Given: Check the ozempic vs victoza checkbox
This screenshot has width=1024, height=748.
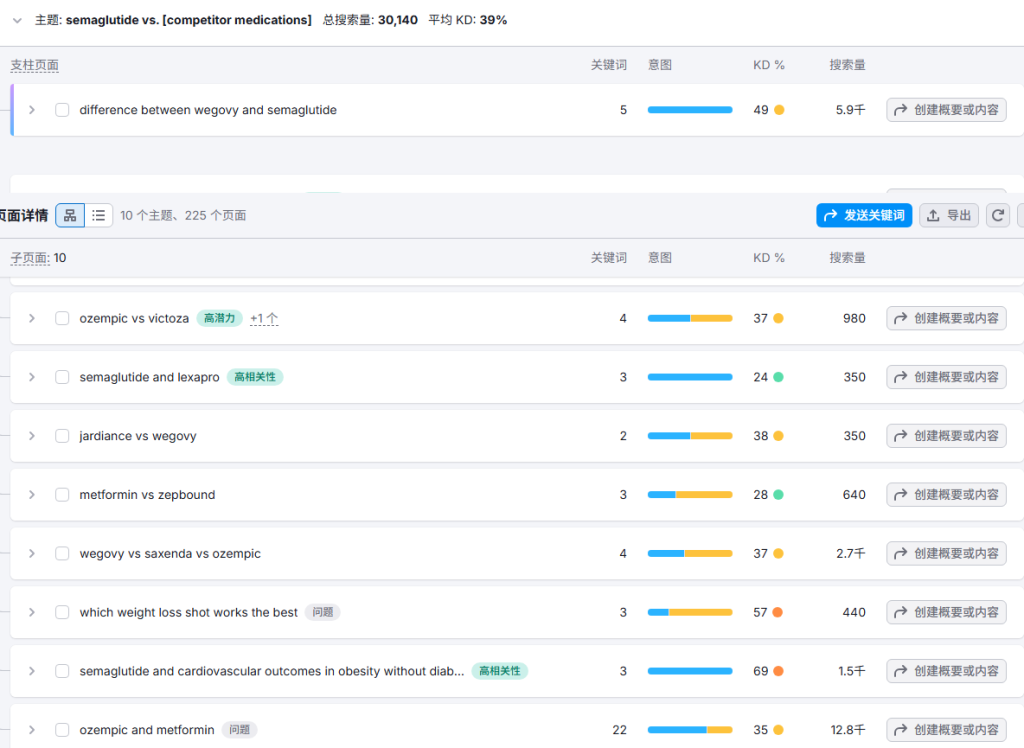Looking at the screenshot, I should [x=62, y=318].
